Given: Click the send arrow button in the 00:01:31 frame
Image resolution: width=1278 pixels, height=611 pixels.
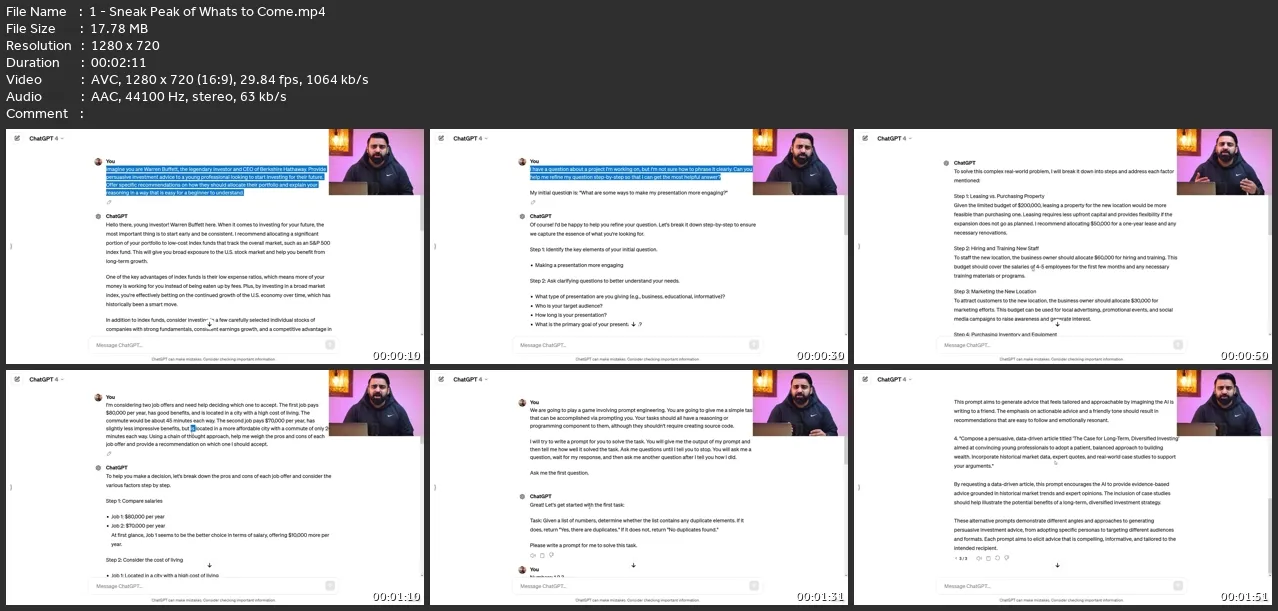Looking at the screenshot, I should [755, 586].
